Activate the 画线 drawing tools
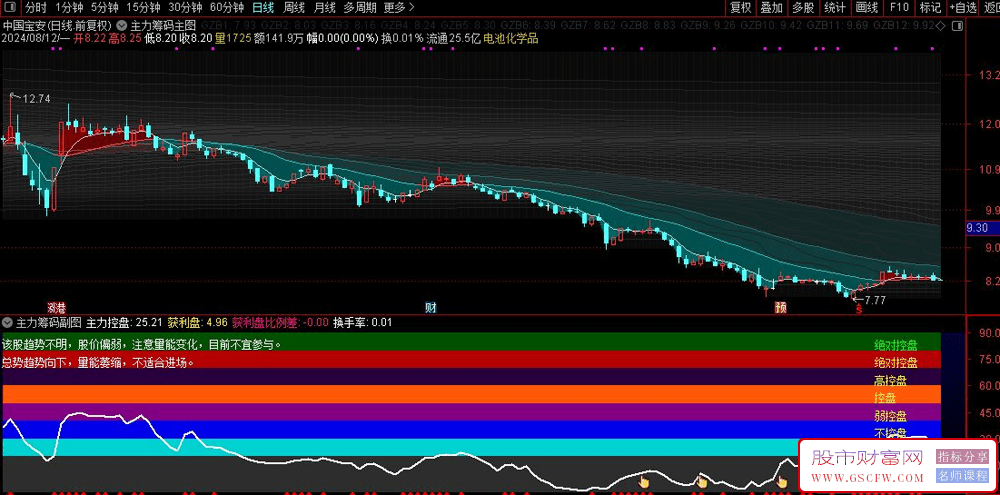The height and width of the screenshot is (495, 1000). (867, 8)
